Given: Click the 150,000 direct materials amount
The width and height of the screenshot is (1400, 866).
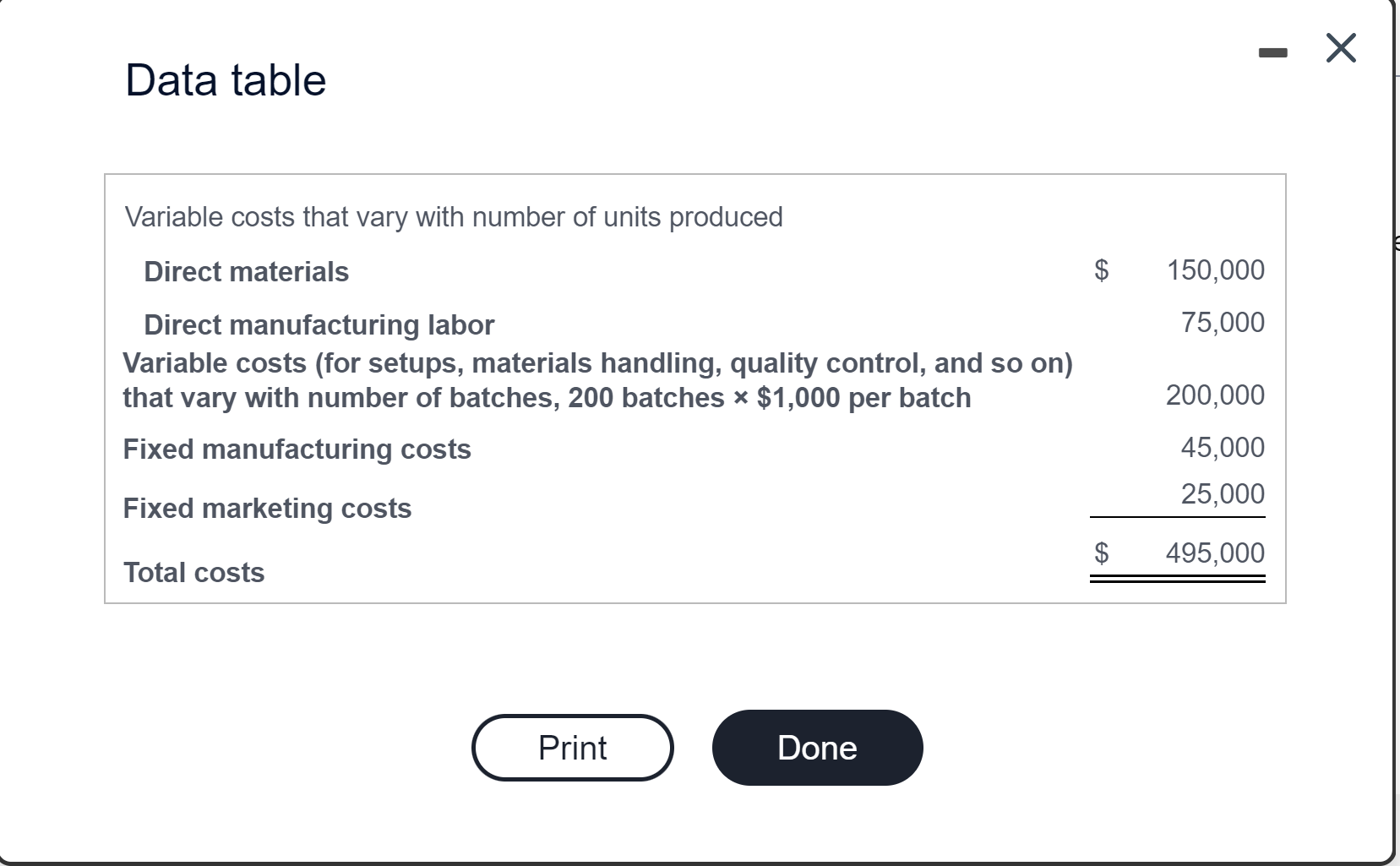Looking at the screenshot, I should tap(1215, 270).
